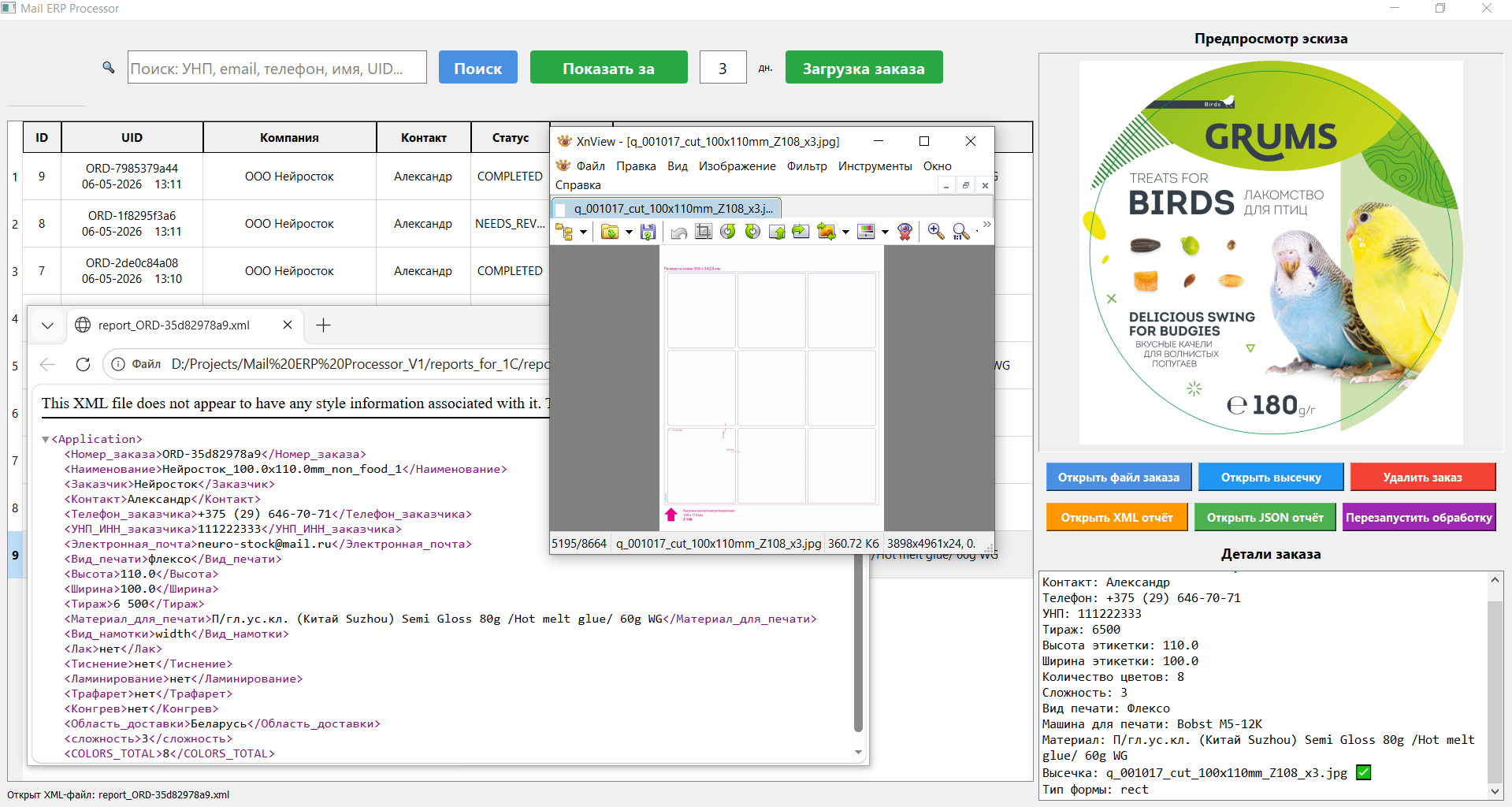Click the XnView eye icon in menu bar
The image size is (1512, 807).
point(563,165)
